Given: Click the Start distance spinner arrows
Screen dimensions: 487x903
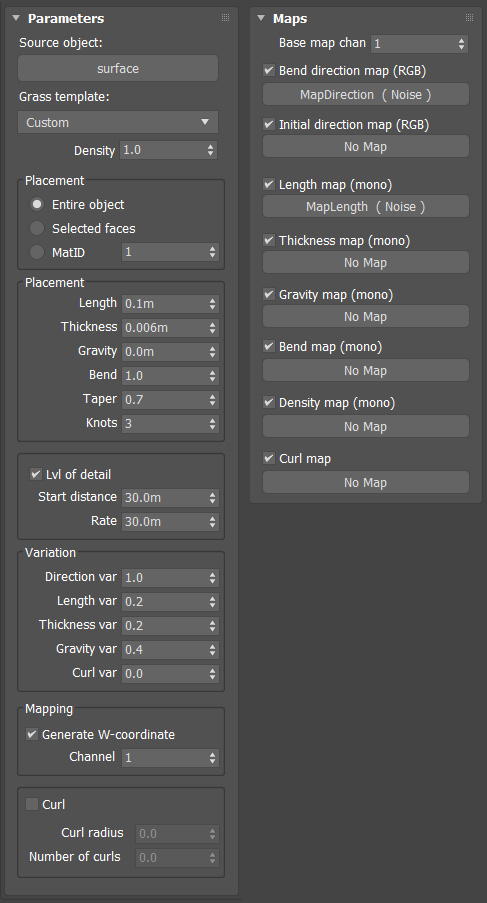Looking at the screenshot, I should tap(212, 498).
